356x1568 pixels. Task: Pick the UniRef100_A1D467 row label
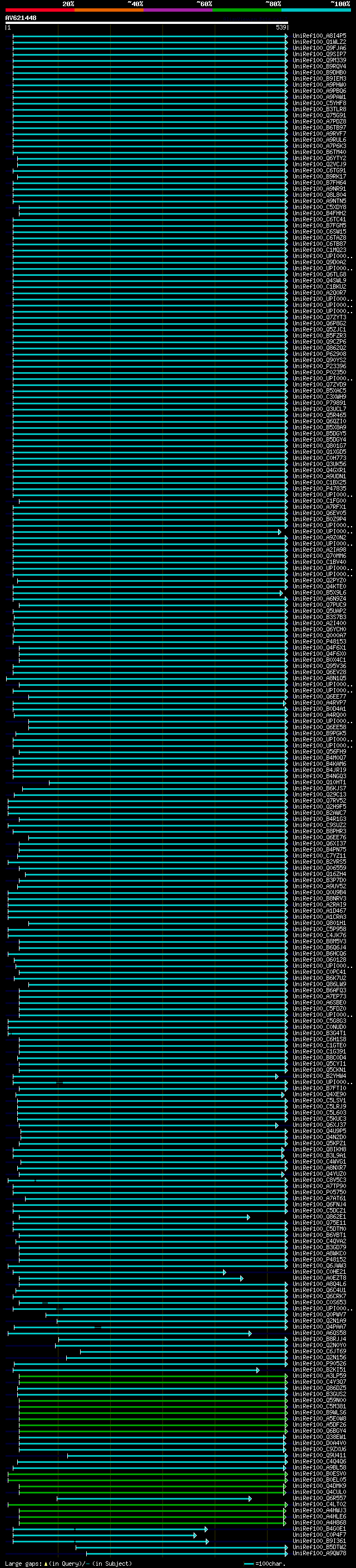coord(319,911)
